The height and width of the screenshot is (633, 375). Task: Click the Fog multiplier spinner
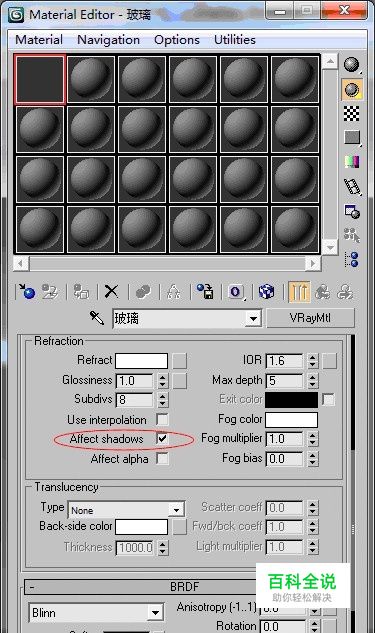pyautogui.click(x=312, y=439)
